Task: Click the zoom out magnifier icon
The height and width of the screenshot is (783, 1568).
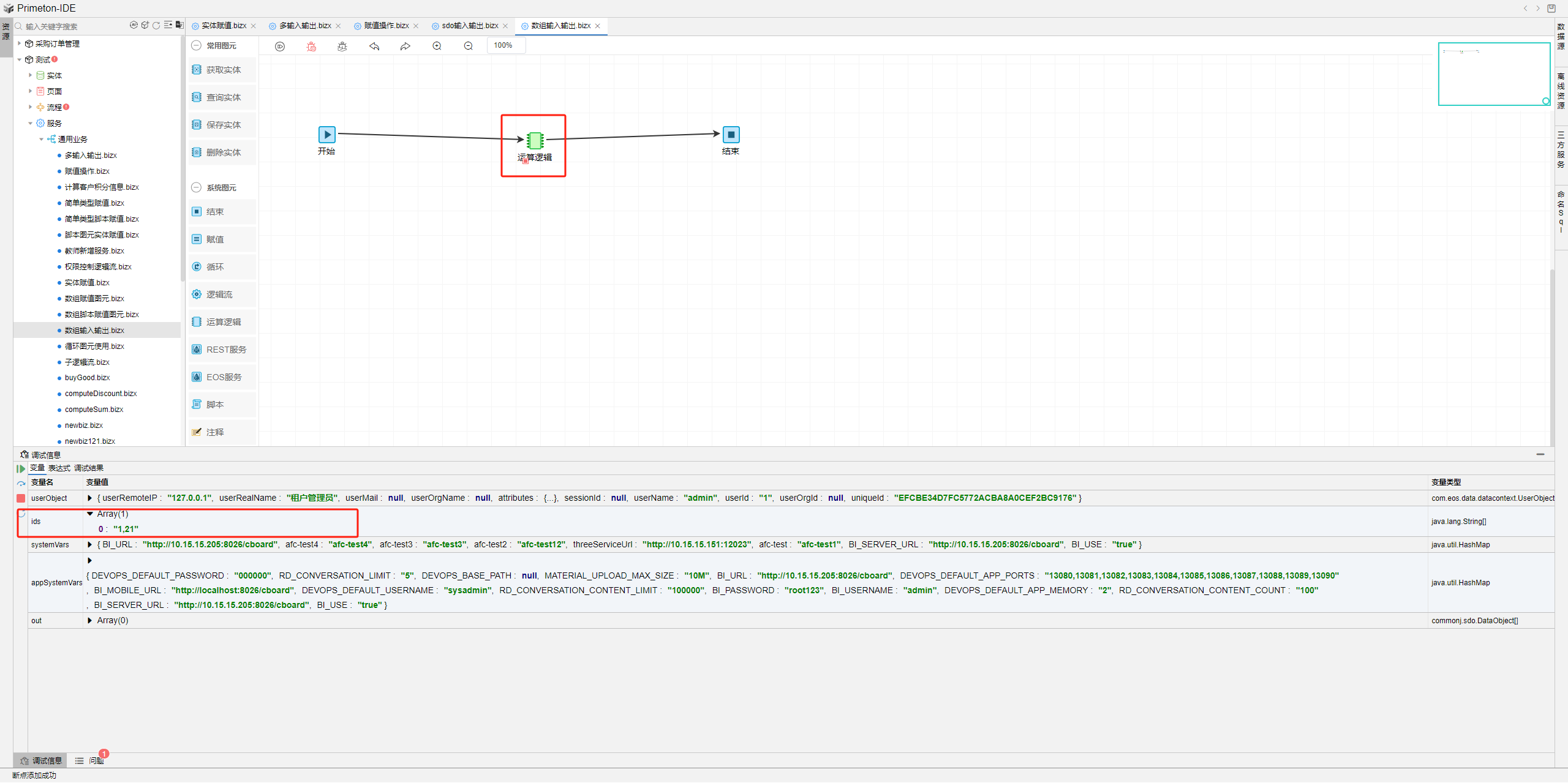Action: (x=469, y=47)
